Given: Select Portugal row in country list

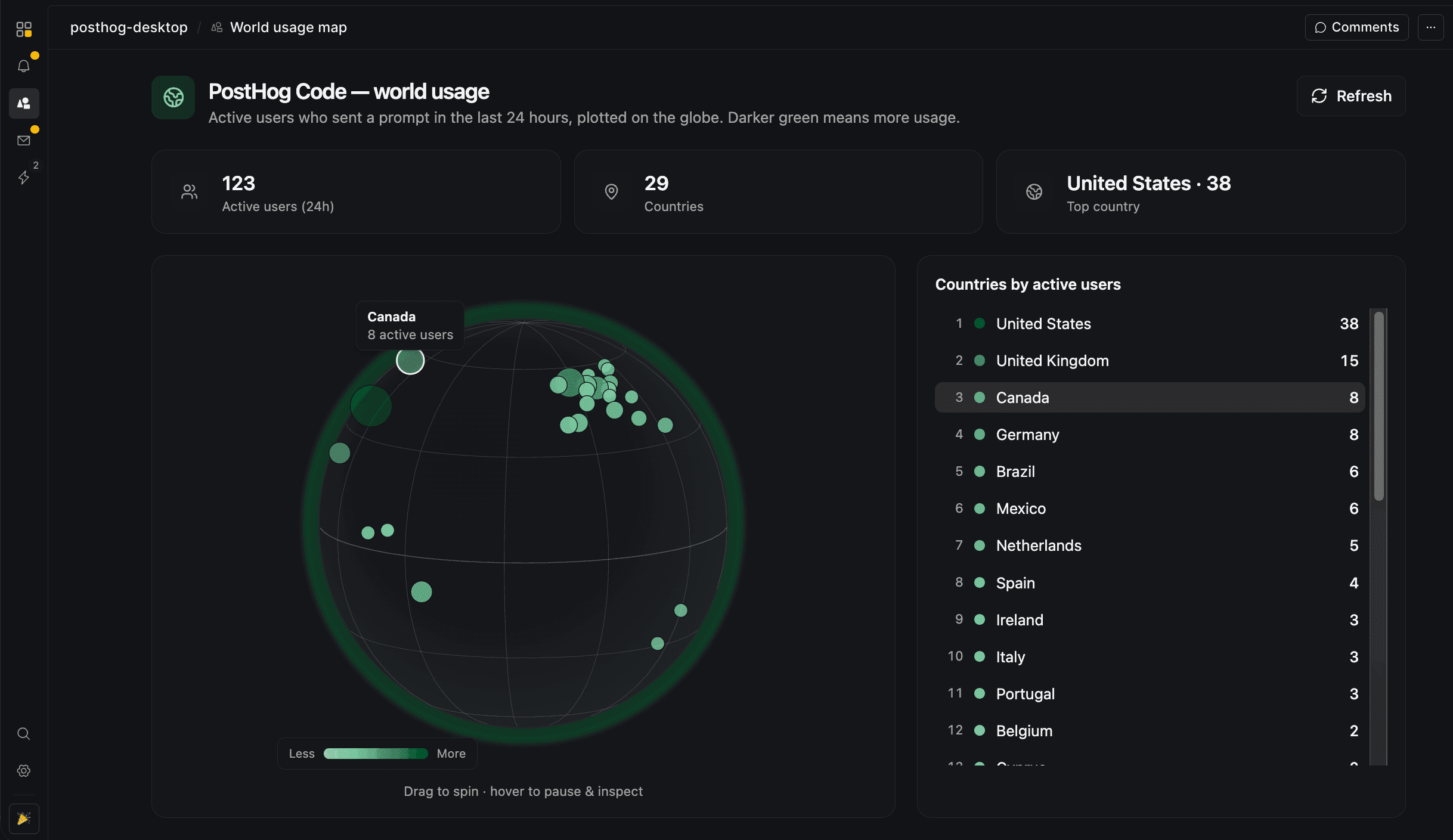Looking at the screenshot, I should point(1150,694).
